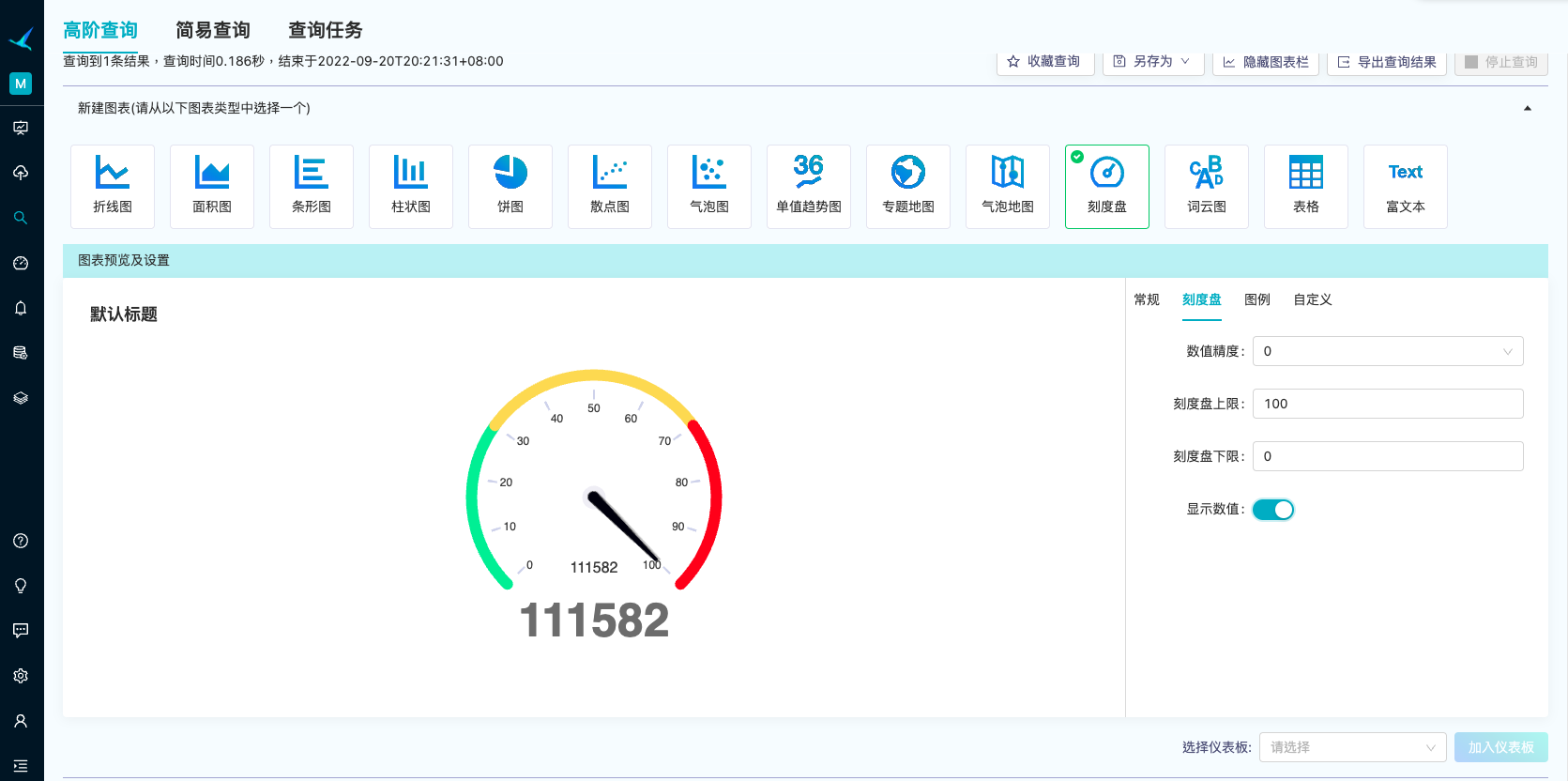Viewport: 1568px width, 781px height.
Task: Open the 数值精度 dropdown
Action: click(1388, 351)
